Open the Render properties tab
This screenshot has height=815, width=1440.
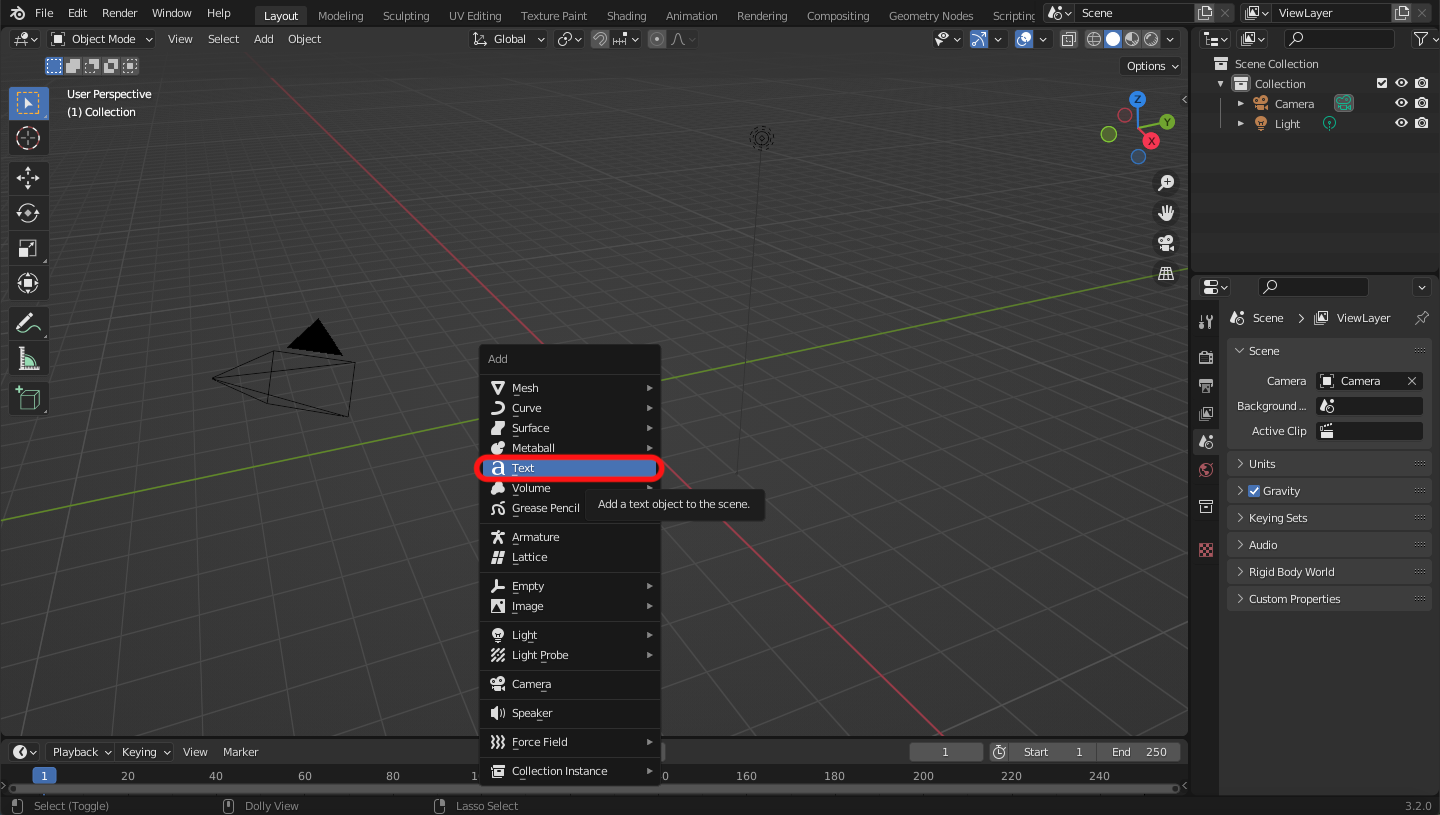coord(1206,358)
